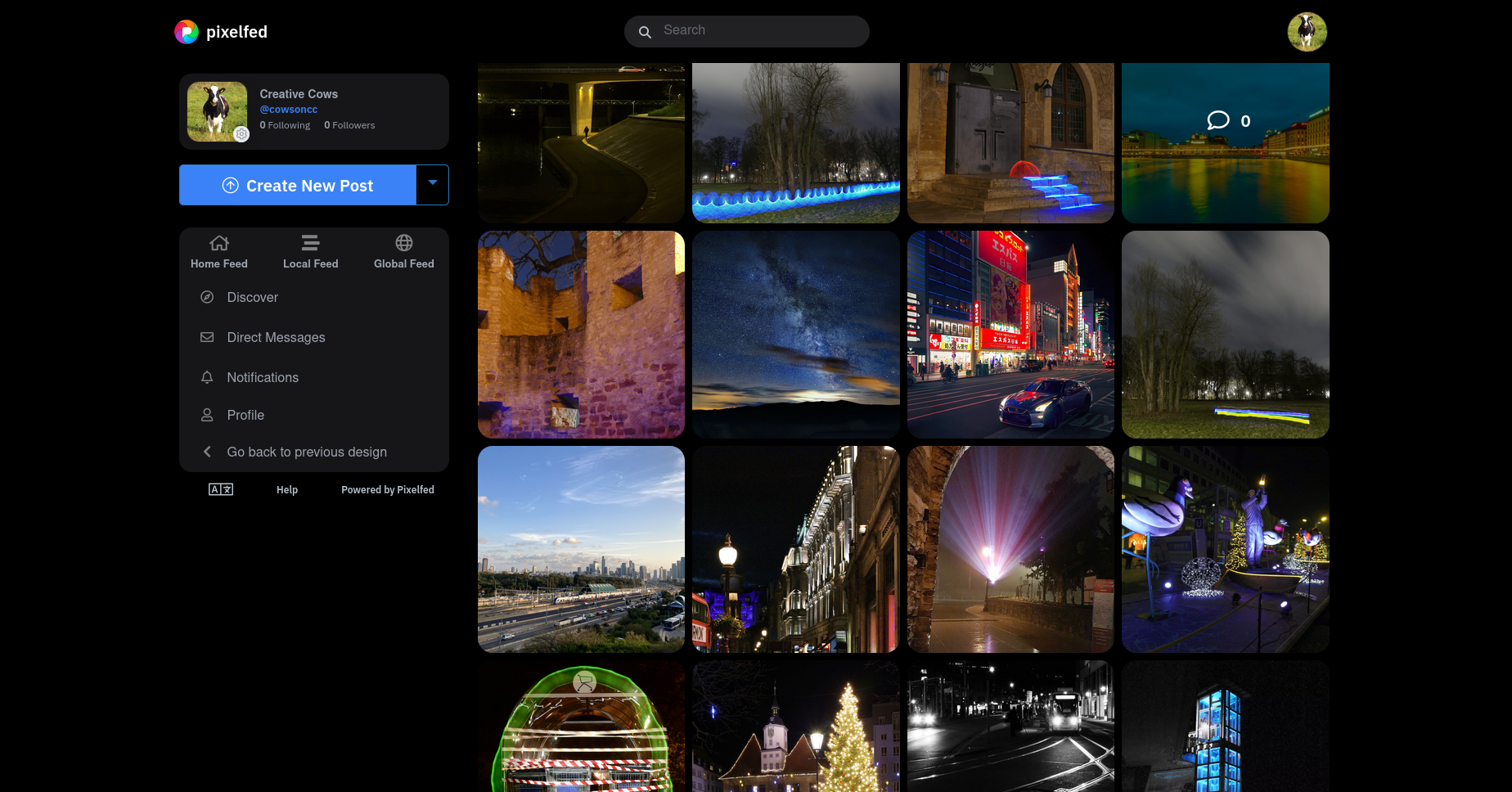Open the @cowsoncc profile link

click(x=289, y=110)
